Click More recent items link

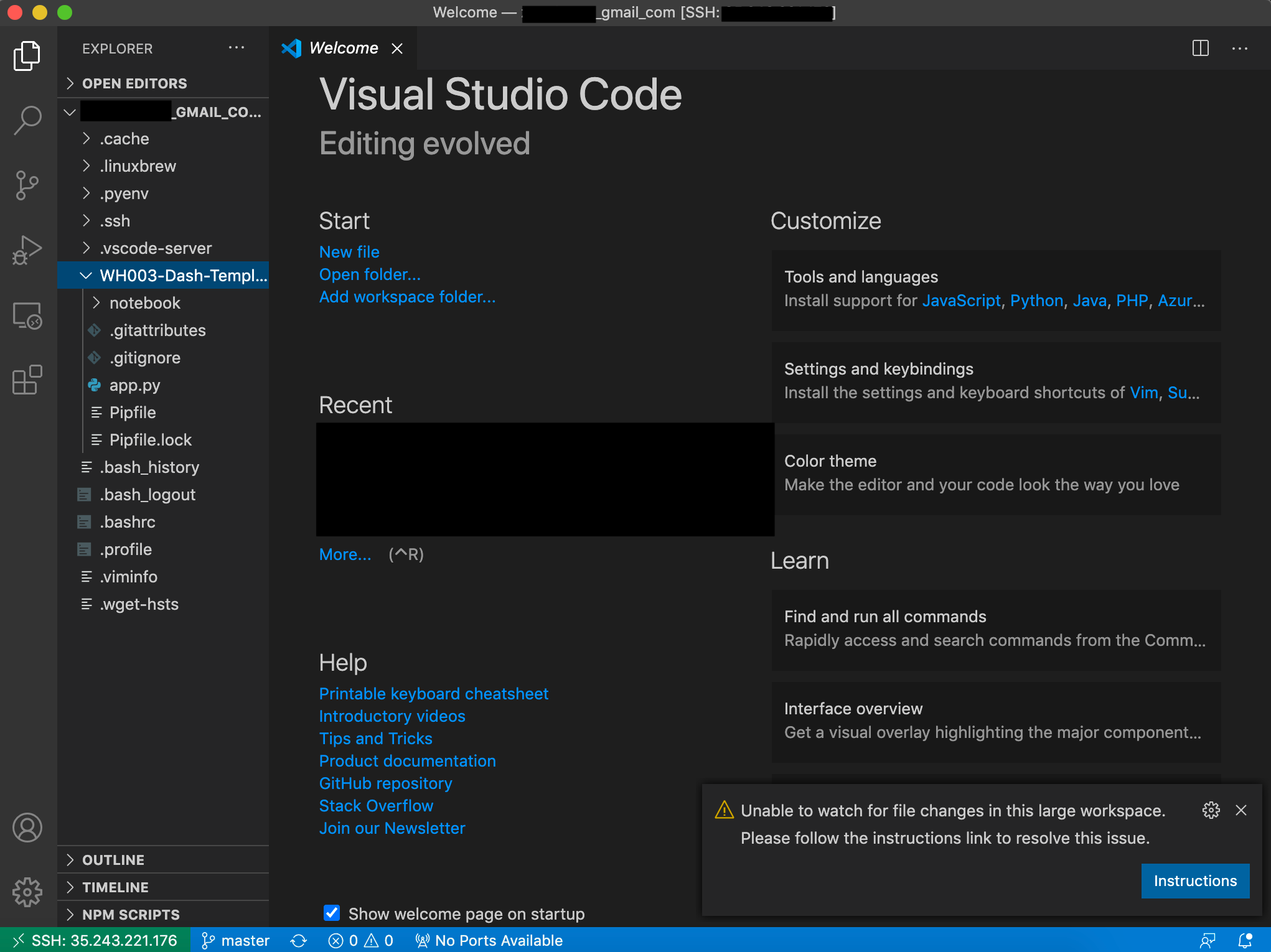pos(345,554)
